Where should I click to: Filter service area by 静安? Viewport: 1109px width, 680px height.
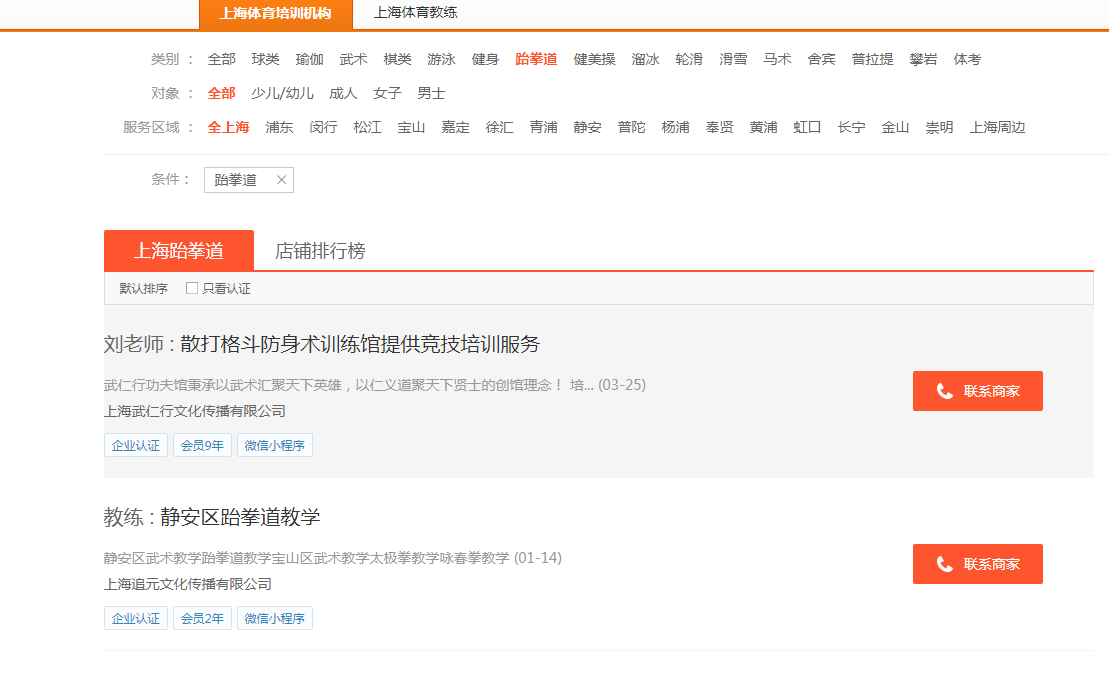click(587, 127)
